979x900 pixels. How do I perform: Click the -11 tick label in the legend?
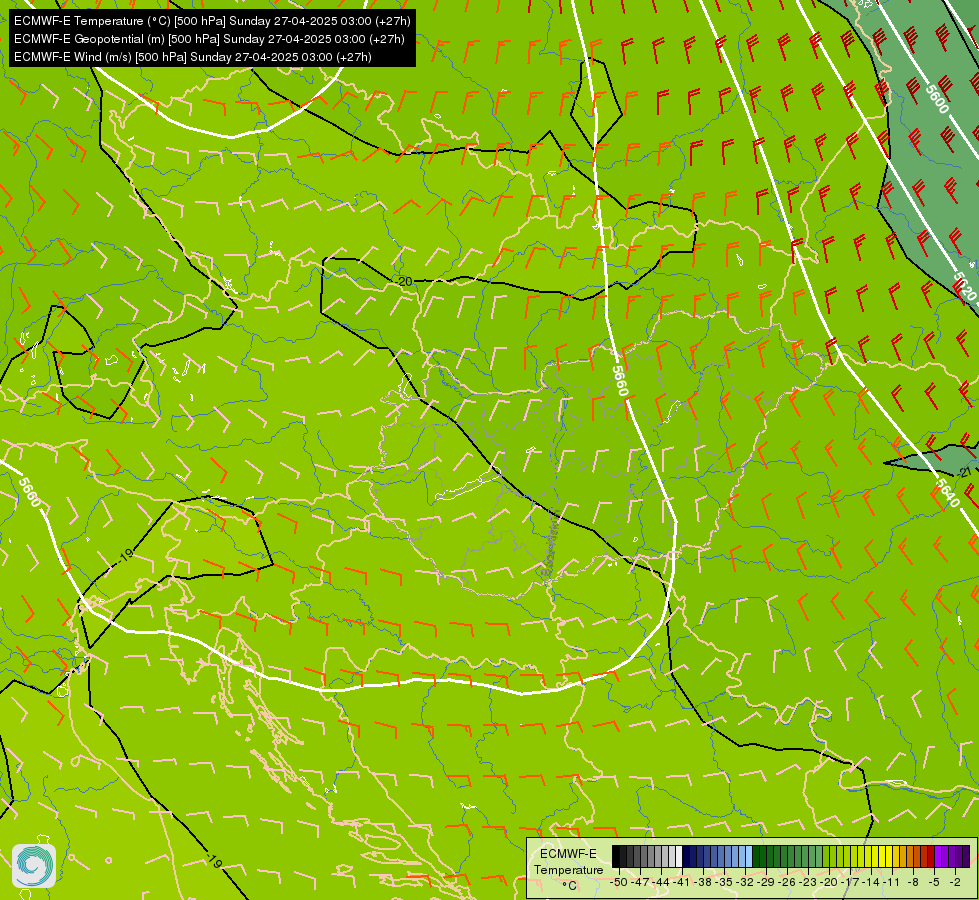coord(892,882)
